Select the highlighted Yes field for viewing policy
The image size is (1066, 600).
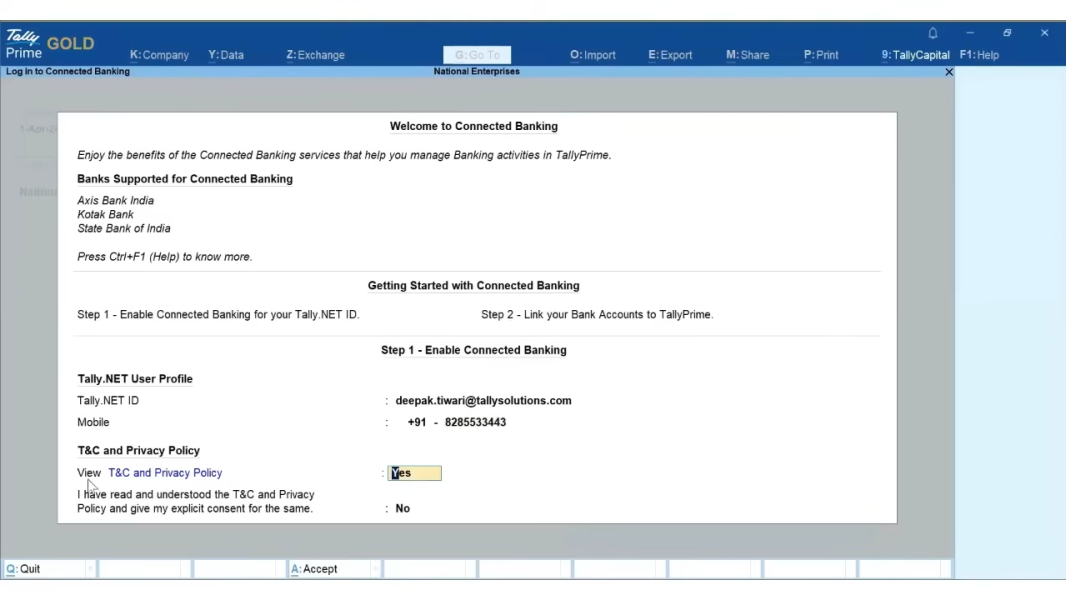pyautogui.click(x=415, y=473)
